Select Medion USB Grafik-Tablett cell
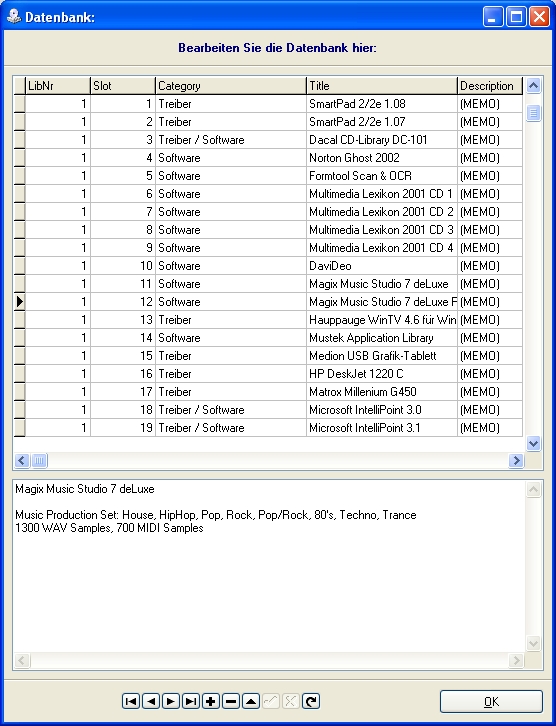The width and height of the screenshot is (556, 726). [x=382, y=356]
